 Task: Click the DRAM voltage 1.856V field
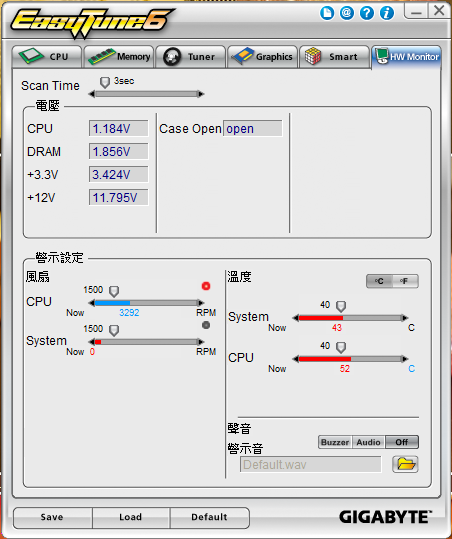pos(119,152)
